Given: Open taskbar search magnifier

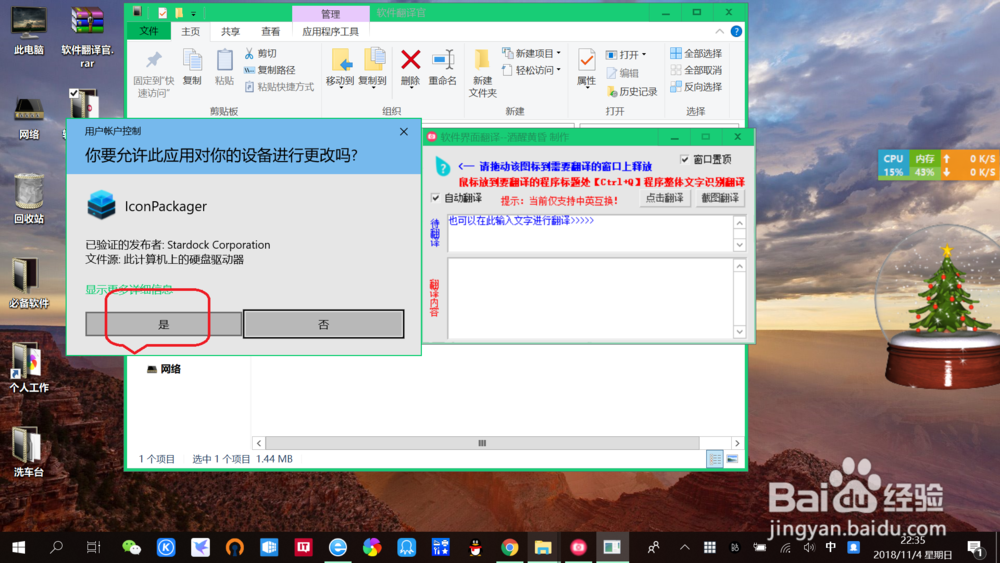Looking at the screenshot, I should [x=56, y=547].
